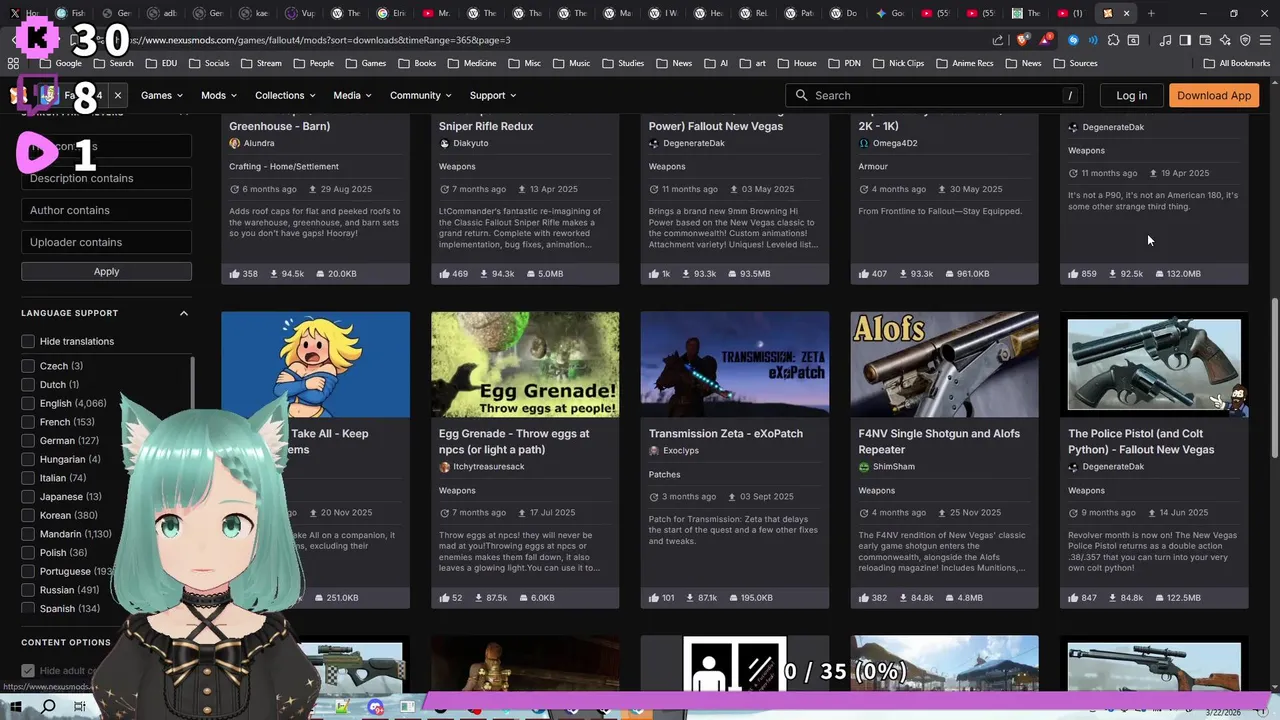Click the blue circular extension icon
Screen dimensions: 1280x720
[1073, 40]
